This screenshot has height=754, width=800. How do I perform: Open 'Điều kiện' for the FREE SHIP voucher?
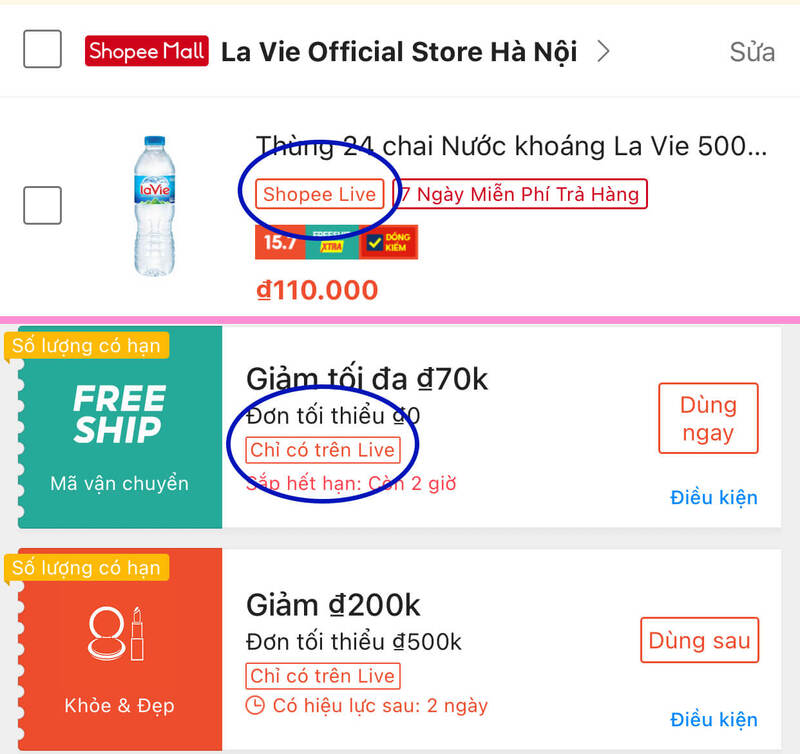(x=713, y=497)
